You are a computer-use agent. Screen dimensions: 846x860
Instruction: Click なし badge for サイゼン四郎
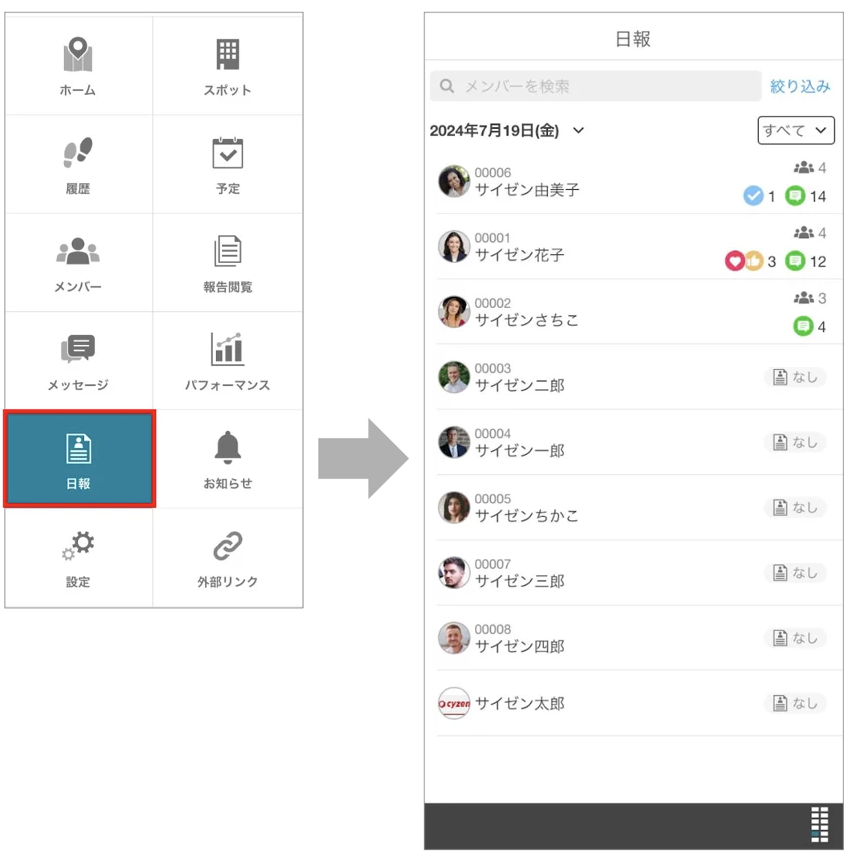click(796, 638)
